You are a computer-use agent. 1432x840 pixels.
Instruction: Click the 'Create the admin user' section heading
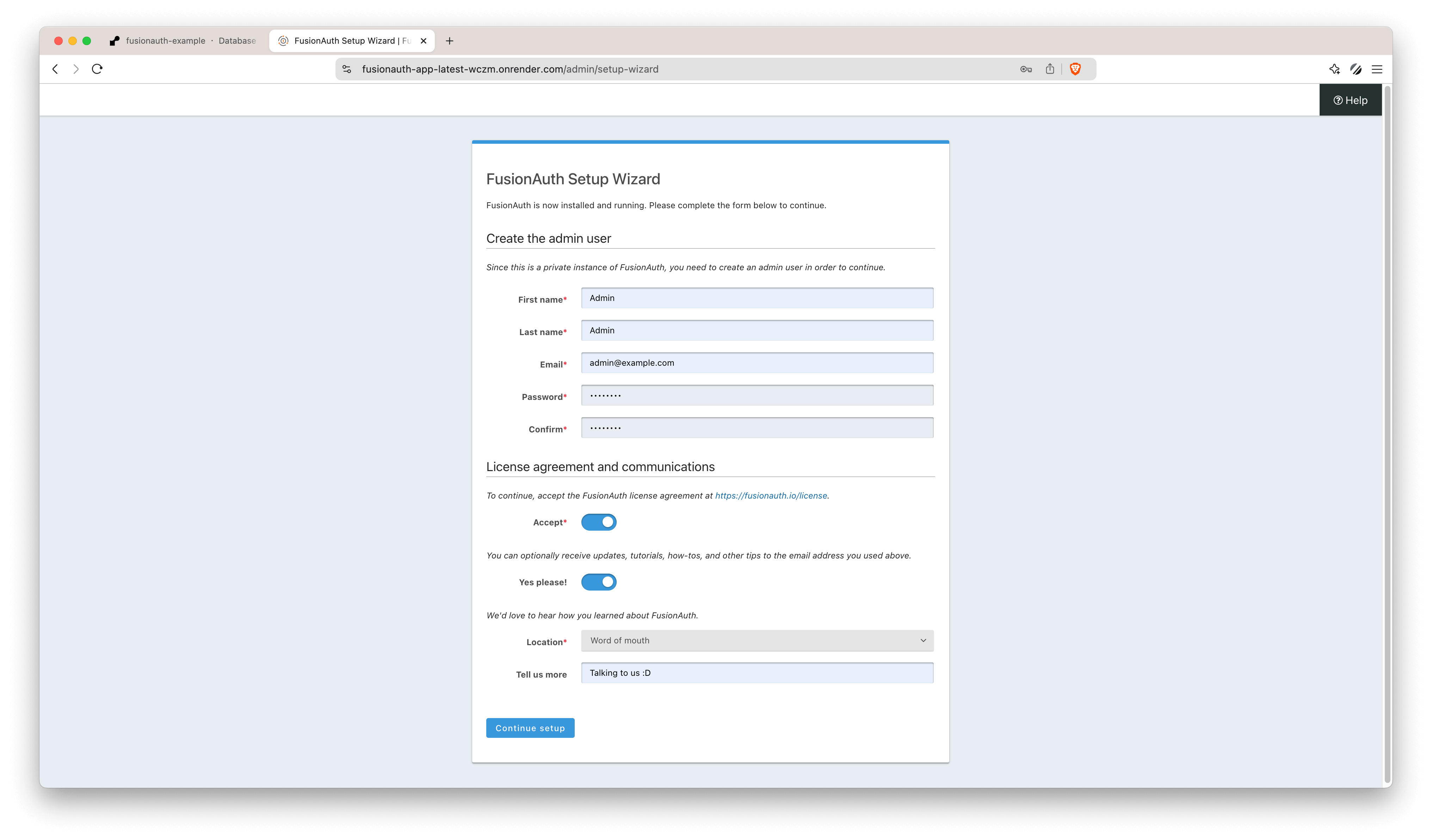click(548, 239)
